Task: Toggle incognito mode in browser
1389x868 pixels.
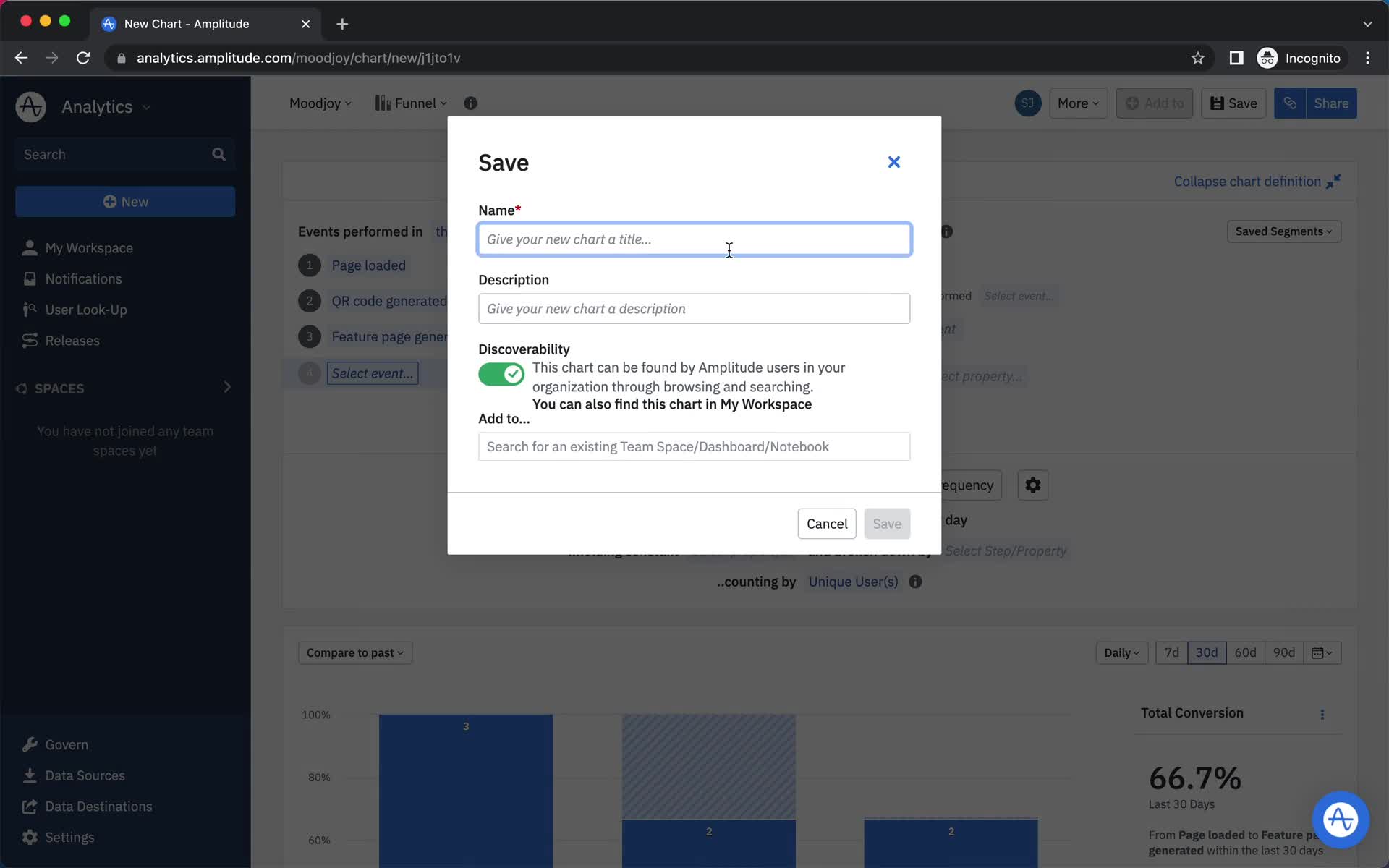Action: point(1300,58)
